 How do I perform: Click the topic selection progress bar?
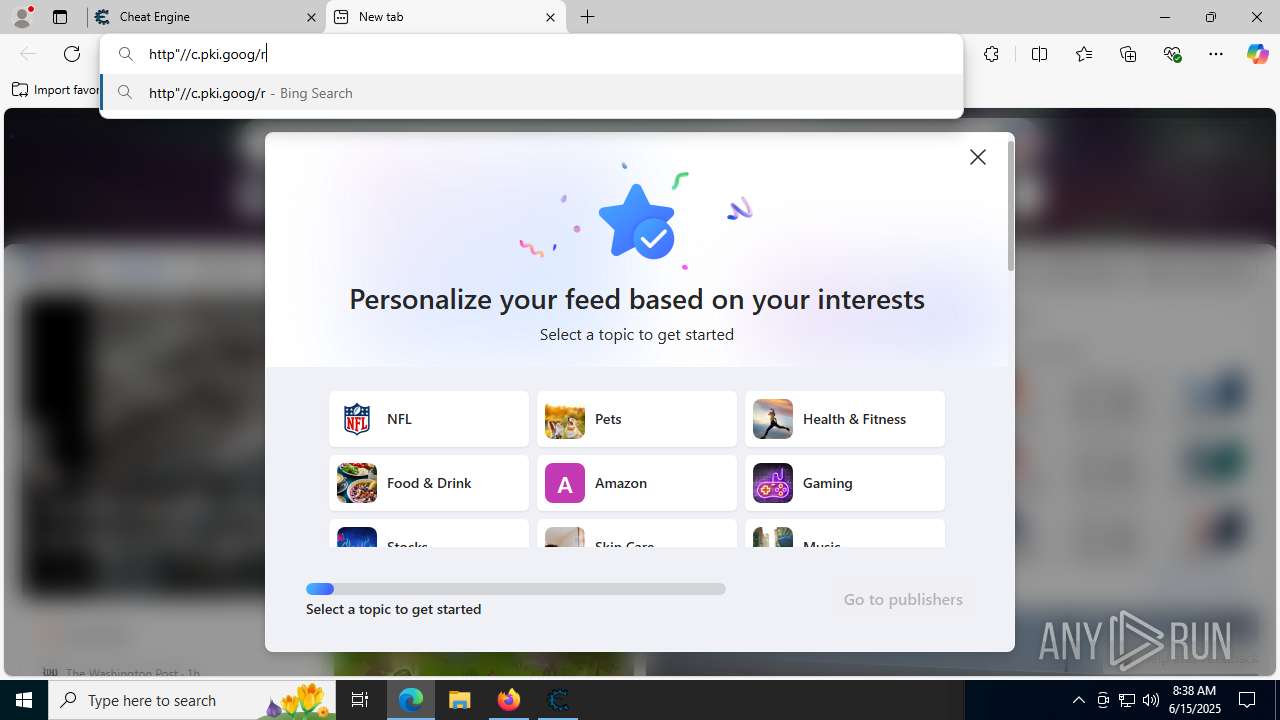(x=516, y=589)
